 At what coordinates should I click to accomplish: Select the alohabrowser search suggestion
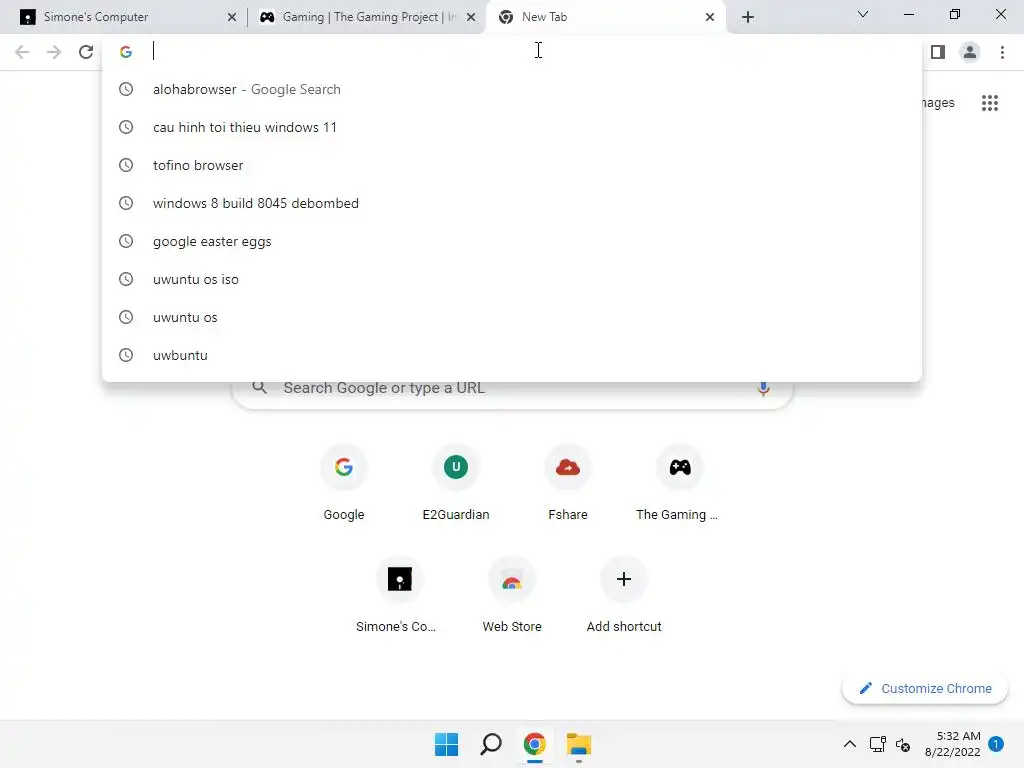(x=512, y=89)
